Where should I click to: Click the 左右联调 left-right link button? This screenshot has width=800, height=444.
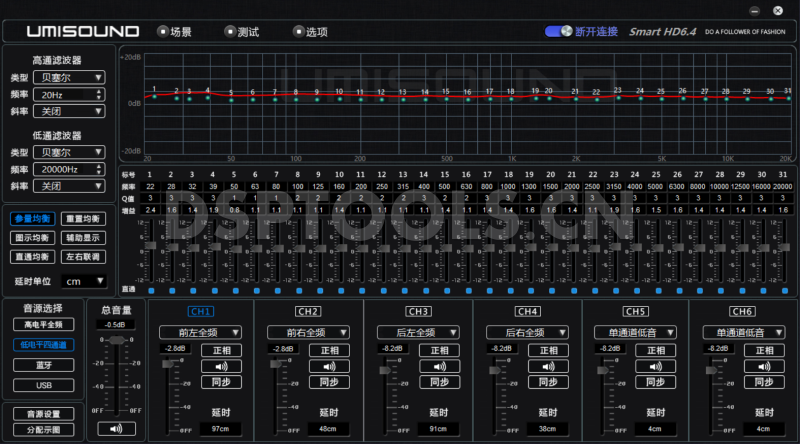[x=83, y=257]
